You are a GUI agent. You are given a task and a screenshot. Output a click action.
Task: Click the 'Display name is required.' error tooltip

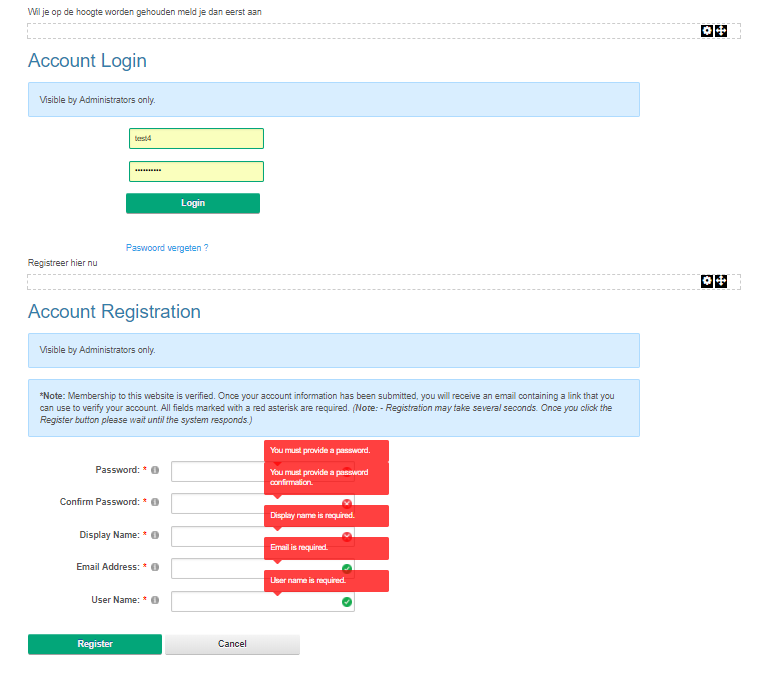[327, 516]
